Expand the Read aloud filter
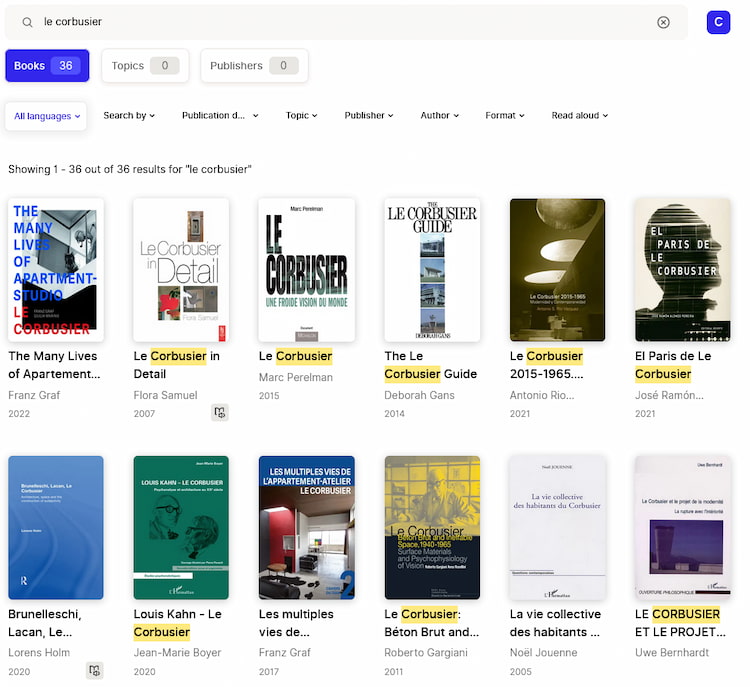Image resolution: width=750 pixels, height=687 pixels. [x=579, y=116]
